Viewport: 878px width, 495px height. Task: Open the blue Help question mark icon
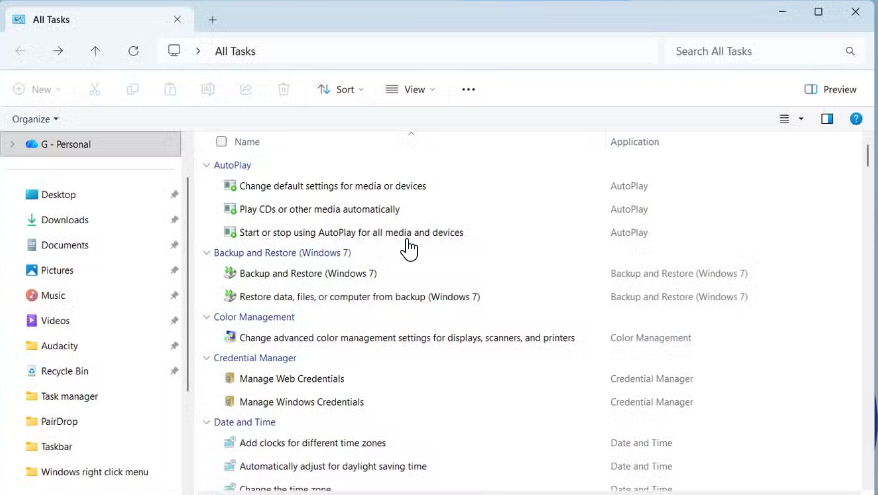tap(856, 119)
